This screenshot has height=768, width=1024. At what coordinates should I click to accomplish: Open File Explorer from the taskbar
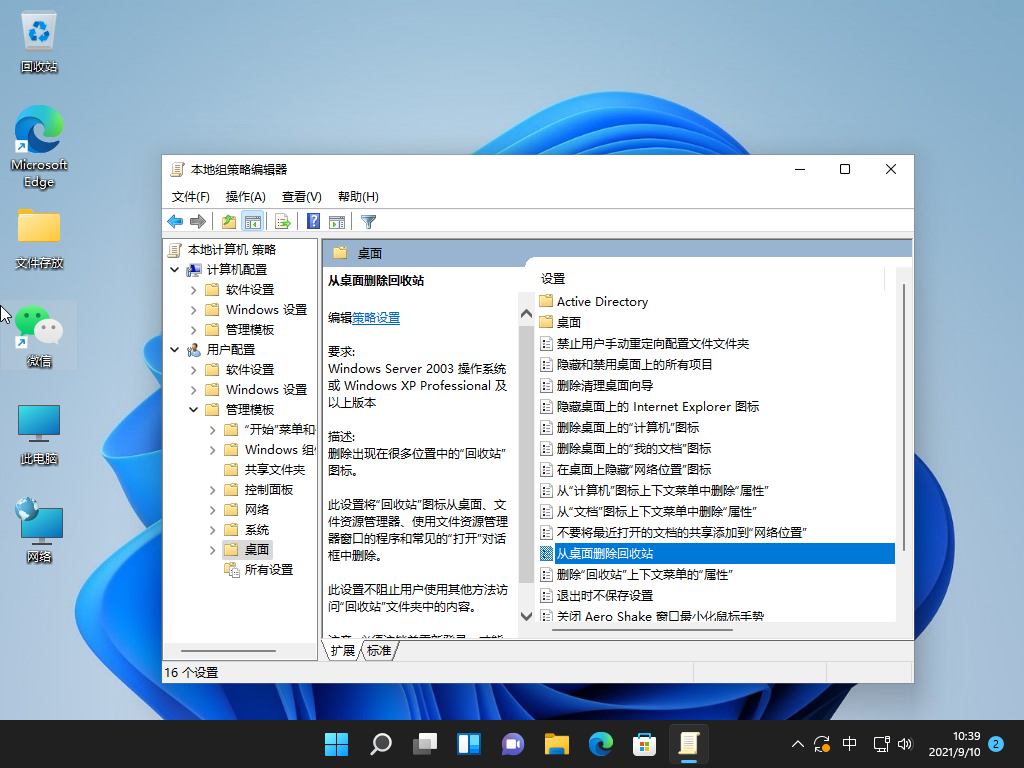pos(556,744)
